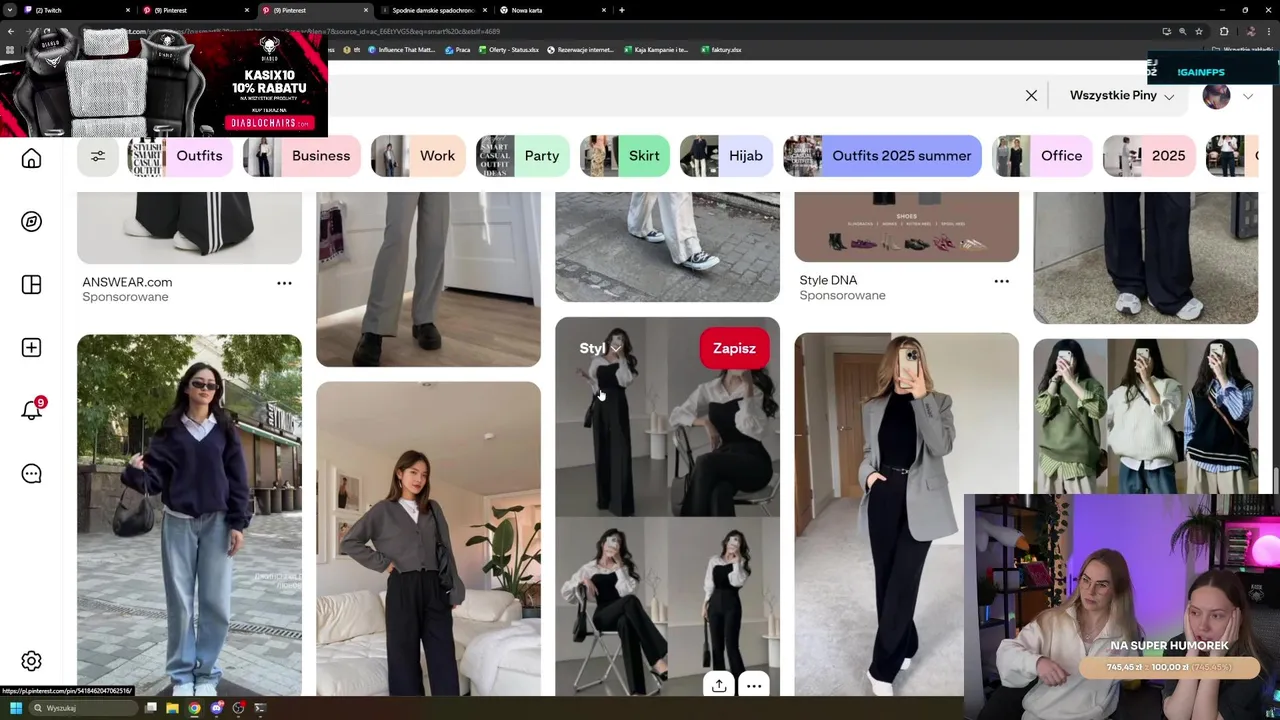Select the Skirt filter chip

click(x=624, y=156)
